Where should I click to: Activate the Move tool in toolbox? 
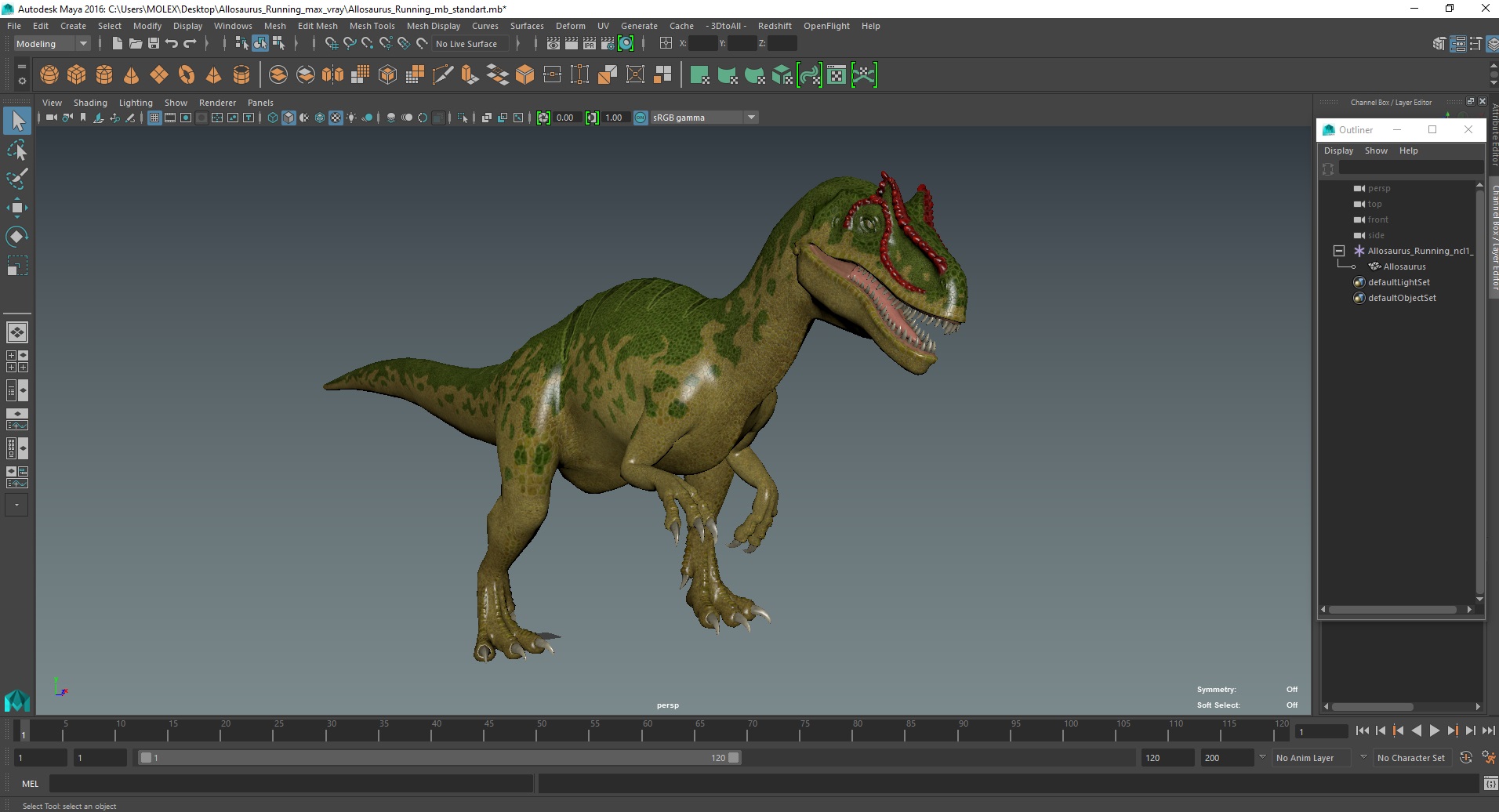[17, 207]
